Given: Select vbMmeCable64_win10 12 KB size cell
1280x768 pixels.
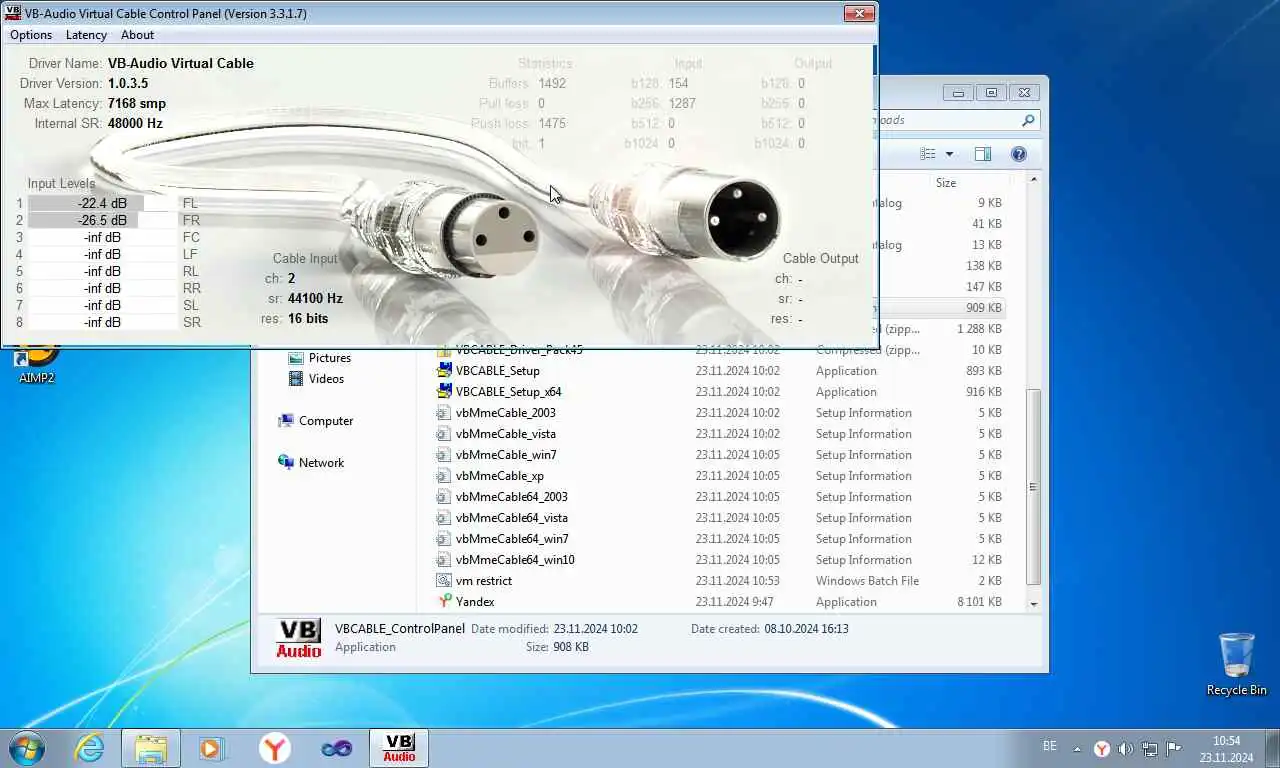Looking at the screenshot, I should 988,560.
